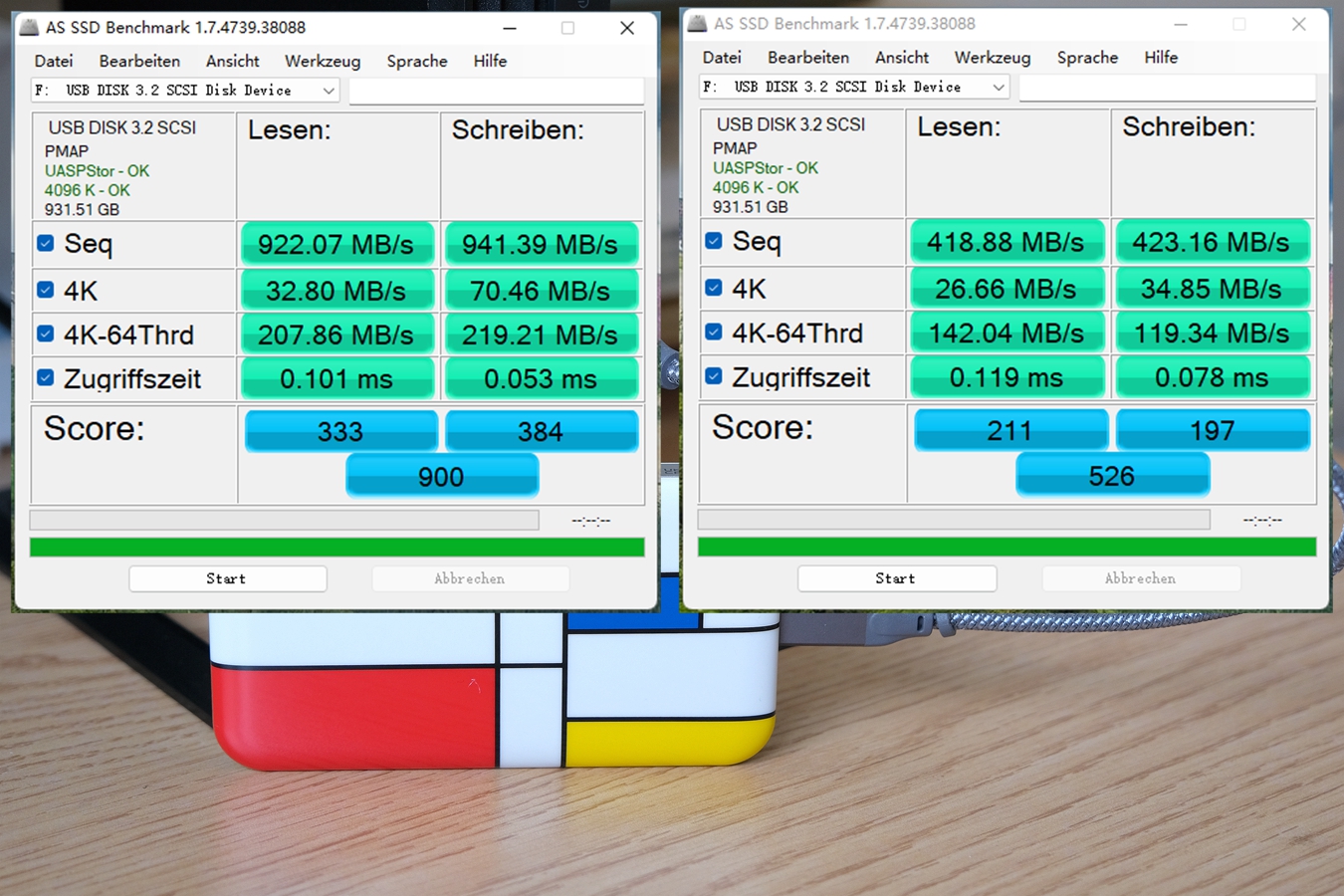Toggle the 4K checkbox in the 900-score window

(46, 290)
